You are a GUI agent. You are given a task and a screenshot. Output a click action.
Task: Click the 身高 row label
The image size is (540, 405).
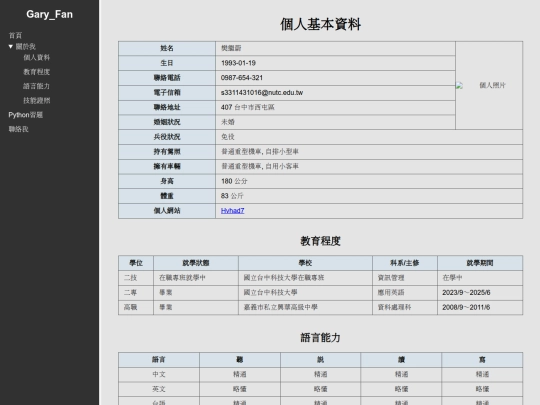167,181
